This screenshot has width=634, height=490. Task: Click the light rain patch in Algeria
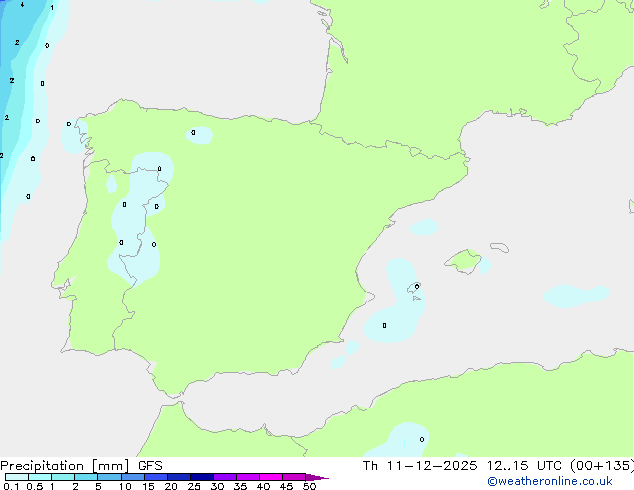(397, 440)
